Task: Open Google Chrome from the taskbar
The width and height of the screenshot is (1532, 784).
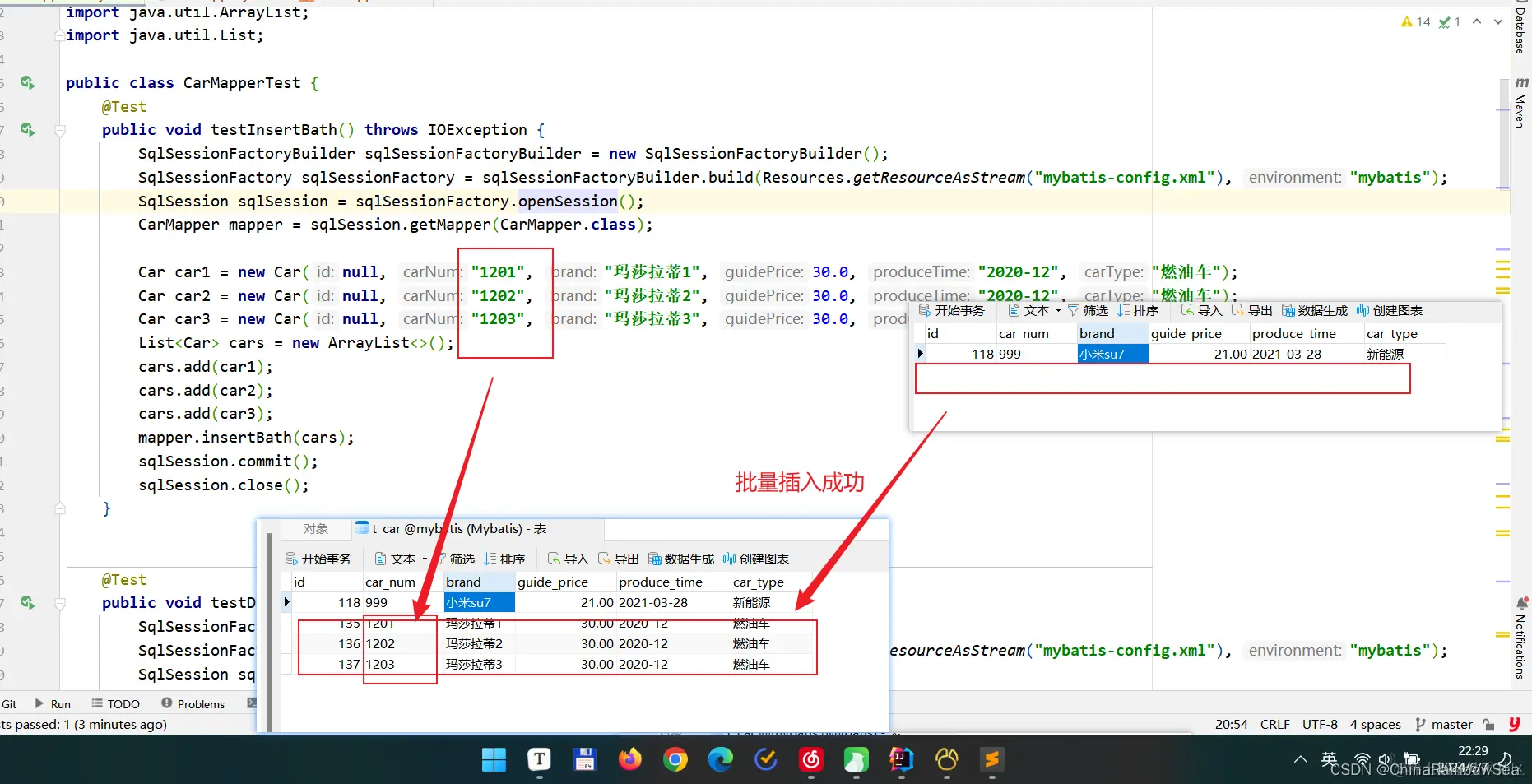Action: click(675, 760)
